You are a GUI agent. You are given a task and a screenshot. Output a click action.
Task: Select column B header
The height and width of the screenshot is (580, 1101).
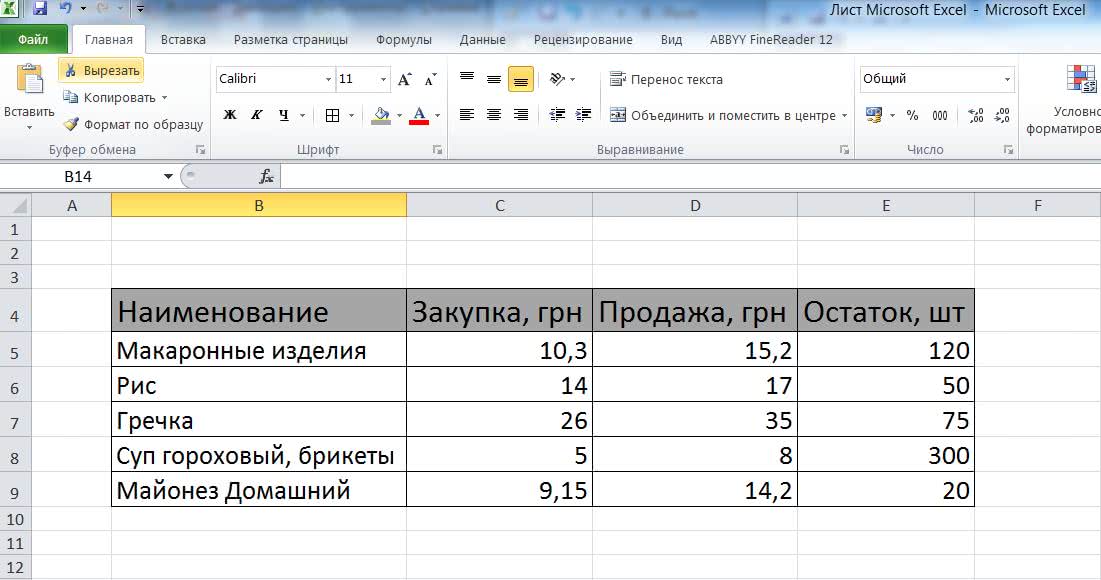pos(259,206)
